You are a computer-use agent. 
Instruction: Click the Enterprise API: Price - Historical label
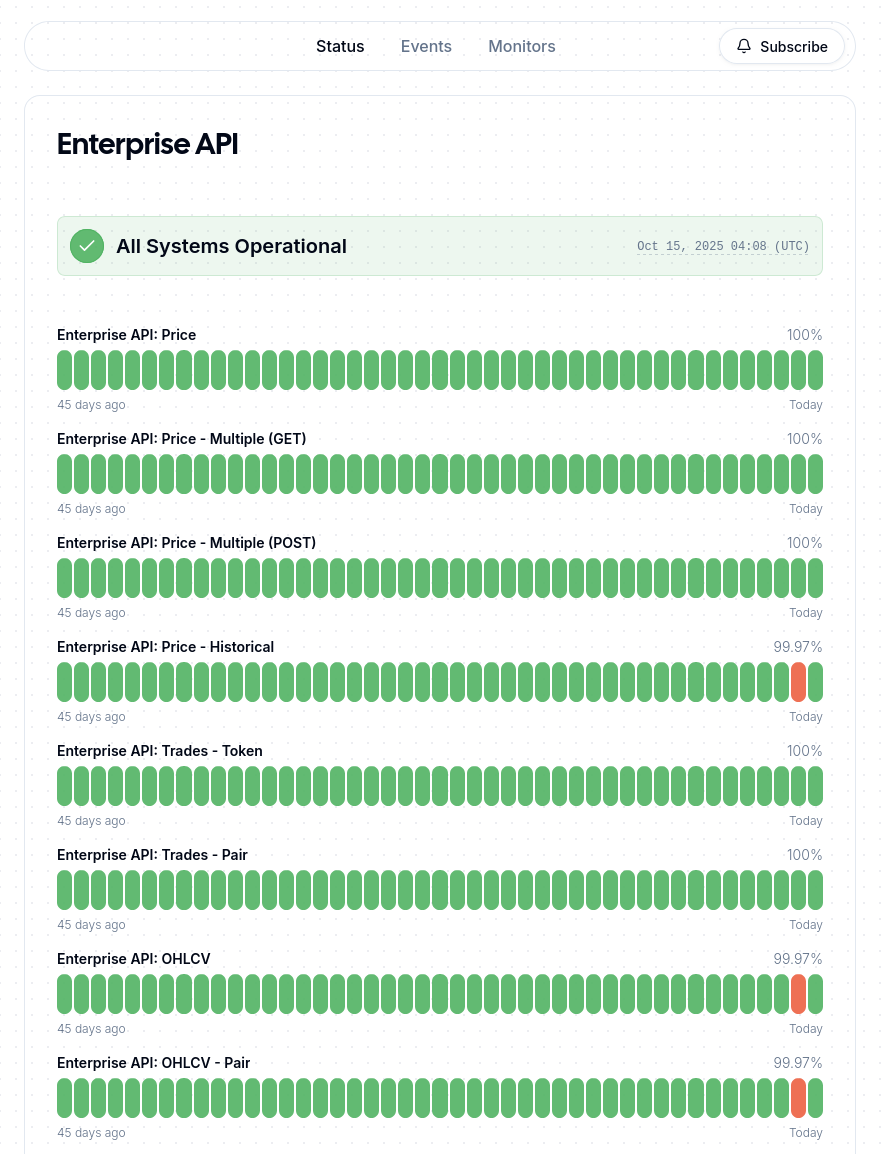click(x=165, y=647)
